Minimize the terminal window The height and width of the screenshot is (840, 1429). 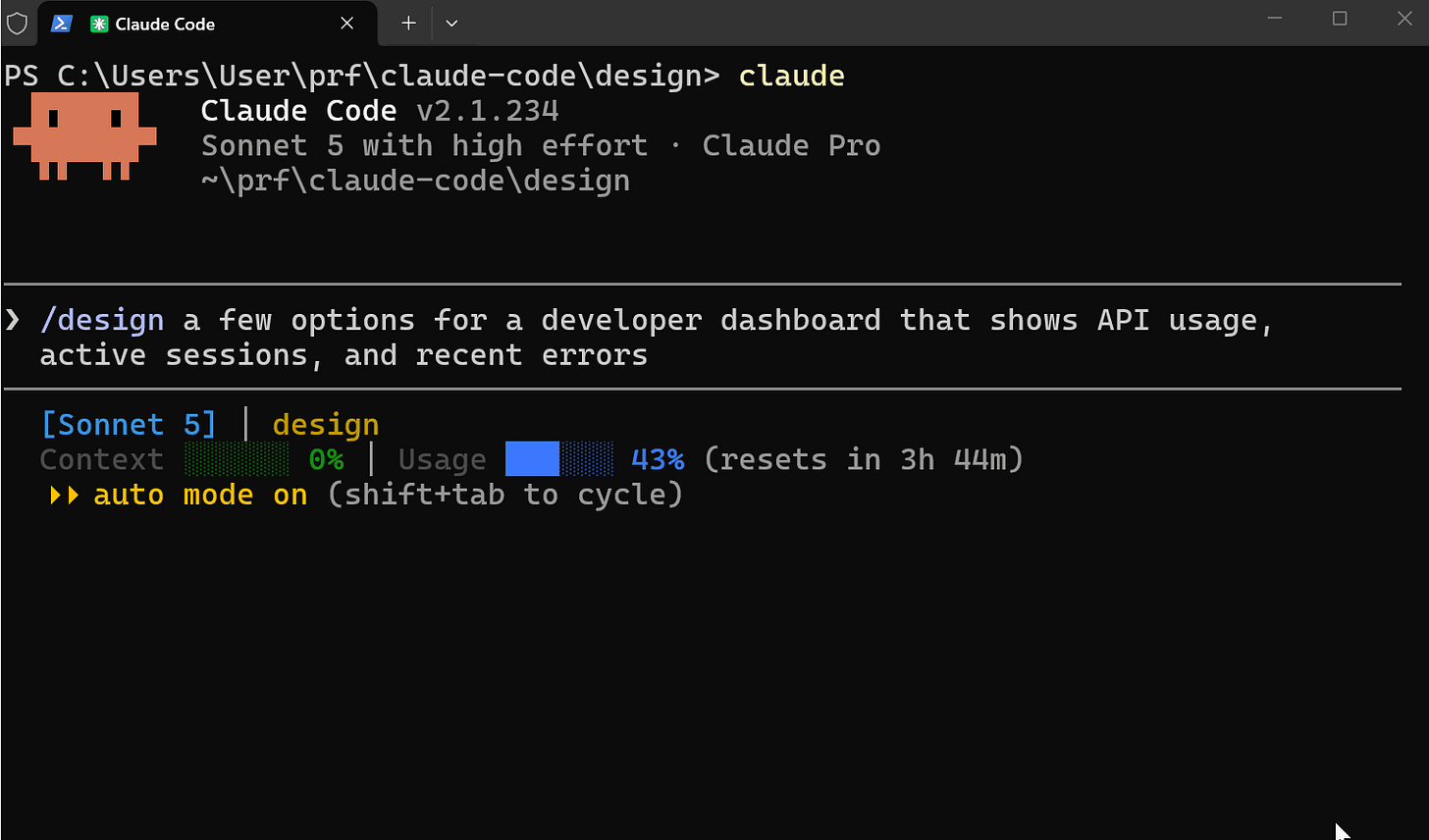coord(1275,19)
